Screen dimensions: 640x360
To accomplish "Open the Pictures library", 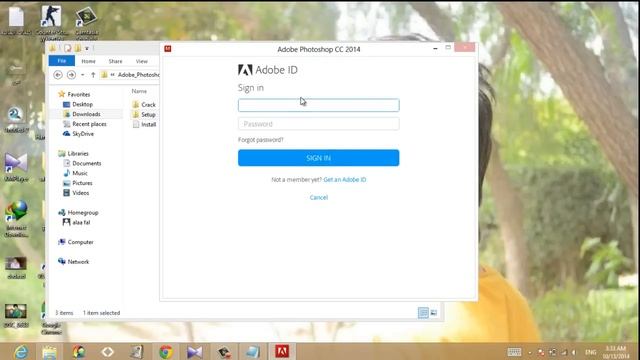I will pyautogui.click(x=82, y=183).
